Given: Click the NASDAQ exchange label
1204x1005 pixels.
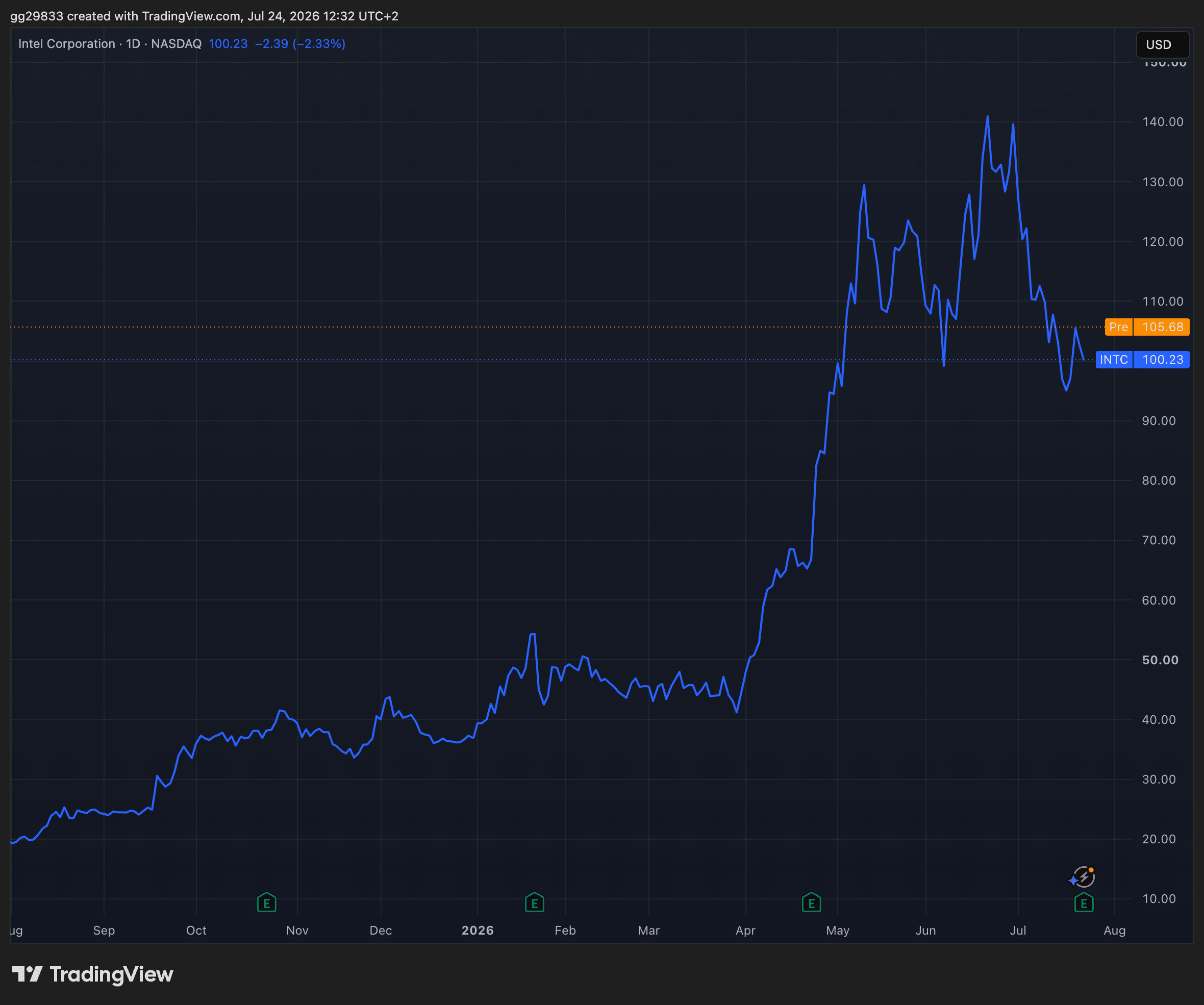Looking at the screenshot, I should 176,43.
